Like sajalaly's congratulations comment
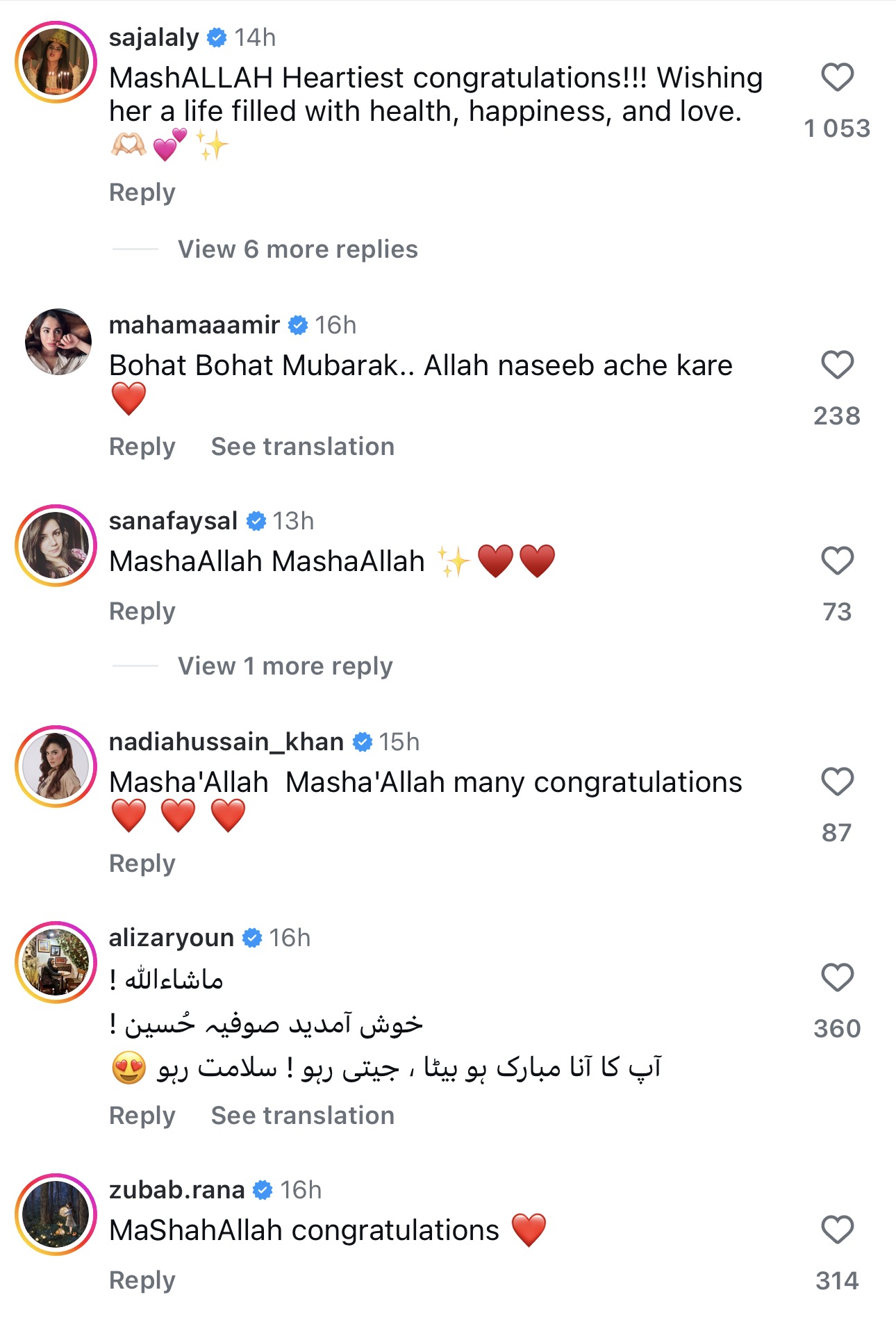896x1322 pixels. tap(837, 77)
